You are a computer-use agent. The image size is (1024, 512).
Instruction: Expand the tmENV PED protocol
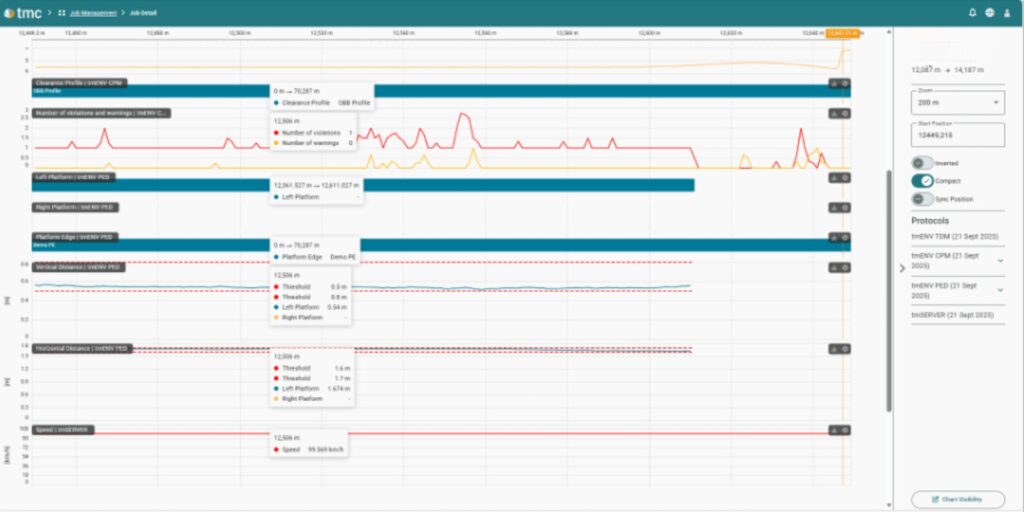click(x=1000, y=289)
